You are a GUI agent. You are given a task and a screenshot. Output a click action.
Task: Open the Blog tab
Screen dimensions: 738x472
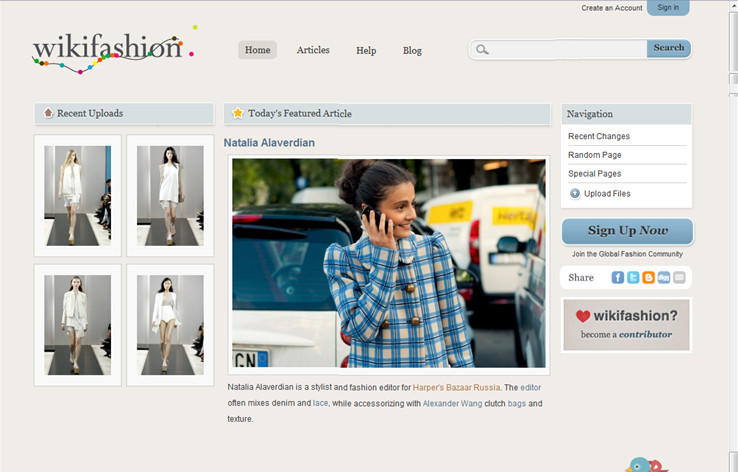pos(412,50)
